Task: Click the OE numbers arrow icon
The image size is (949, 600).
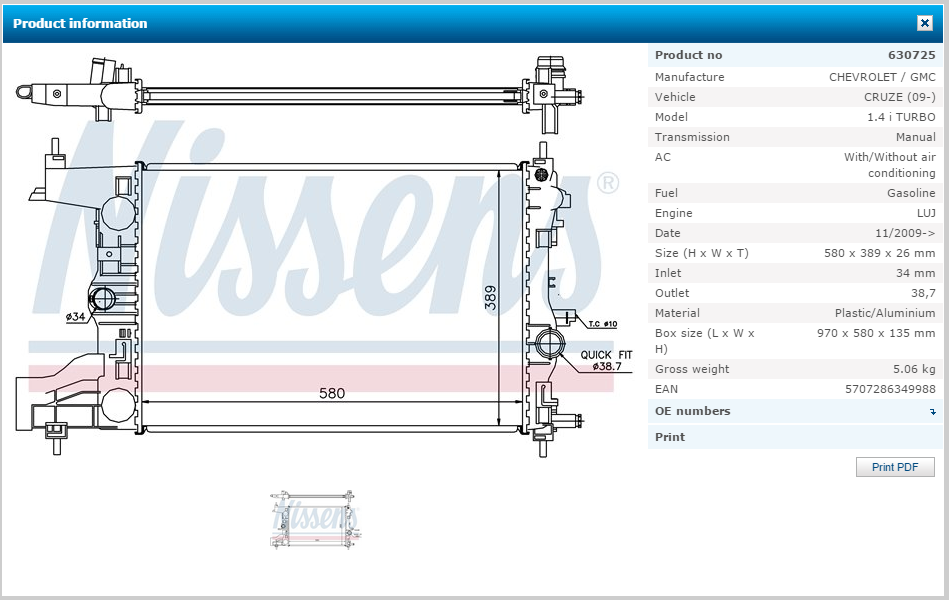Action: tap(933, 412)
